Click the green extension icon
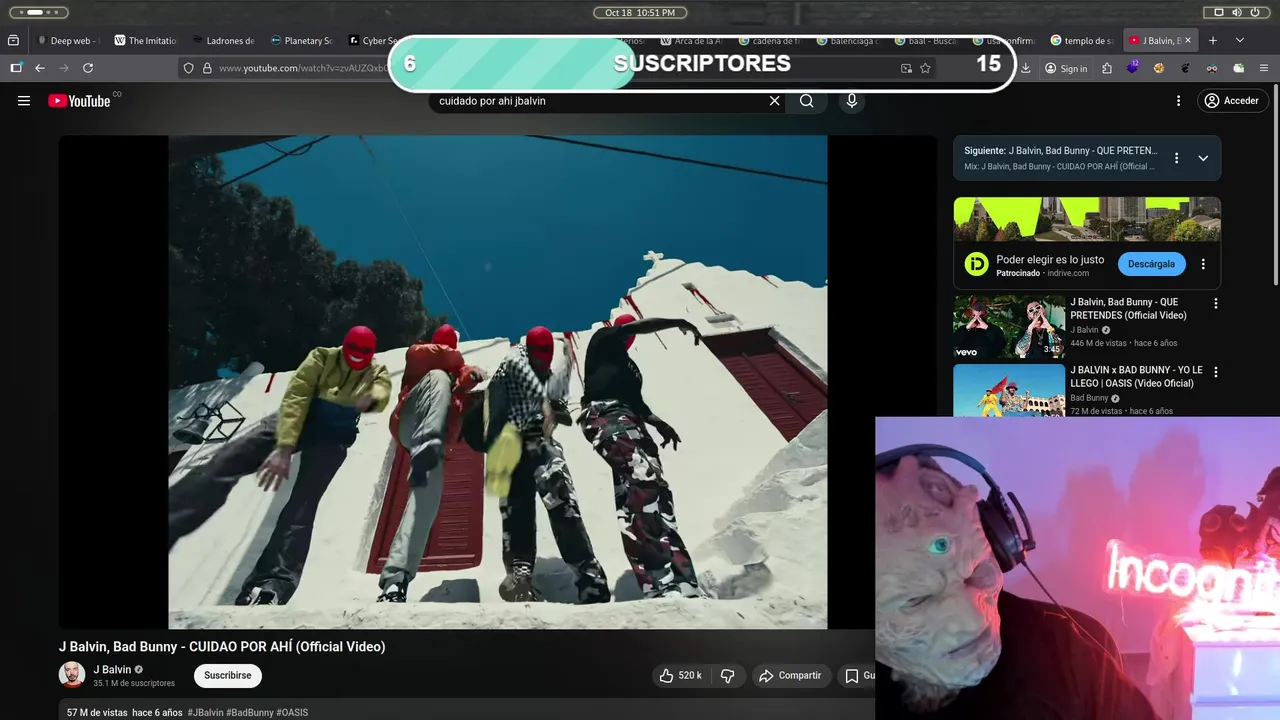 coord(1238,68)
